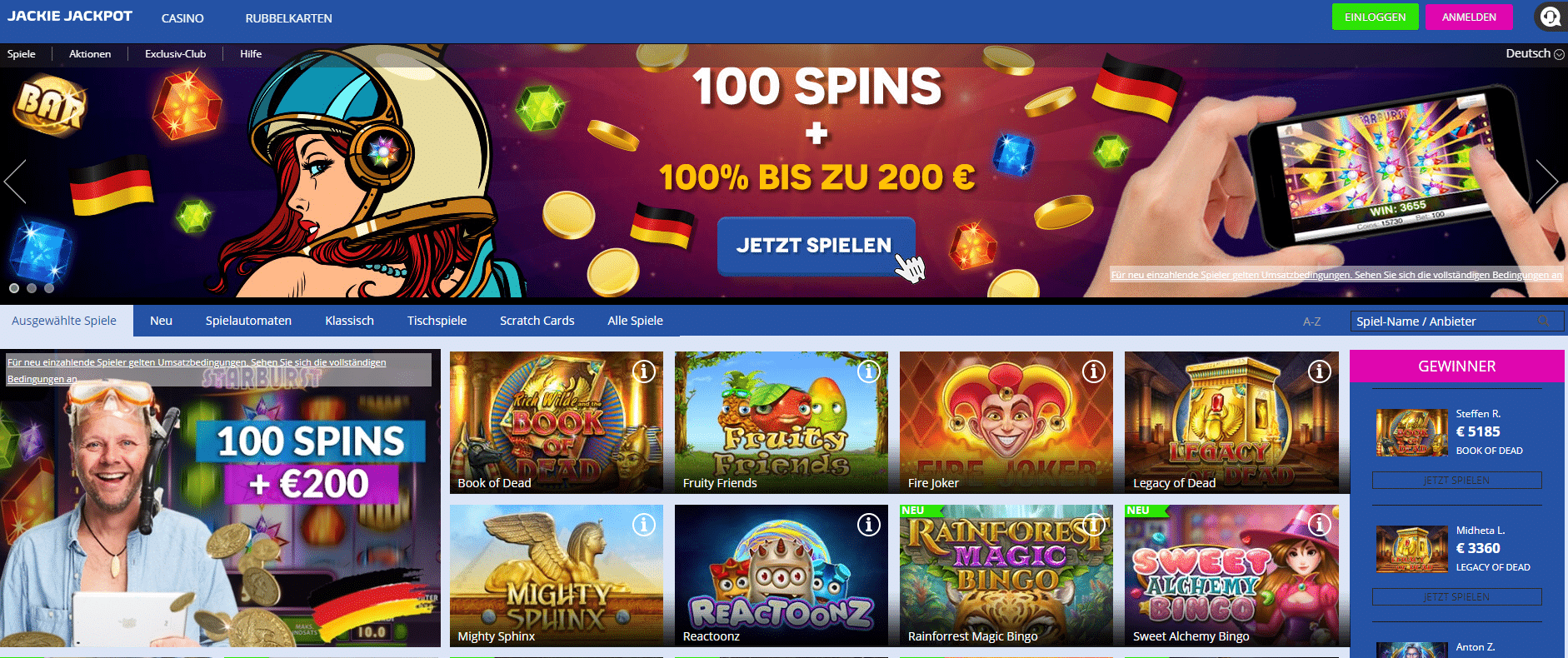Open the Tischspiele tab
This screenshot has width=1568, height=658.
[437, 321]
